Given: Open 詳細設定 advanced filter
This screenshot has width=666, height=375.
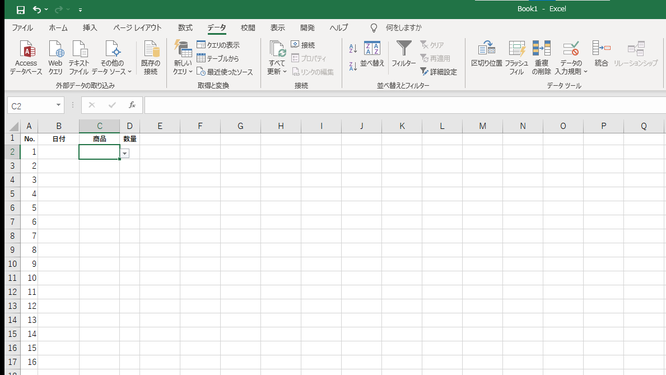Looking at the screenshot, I should point(438,72).
